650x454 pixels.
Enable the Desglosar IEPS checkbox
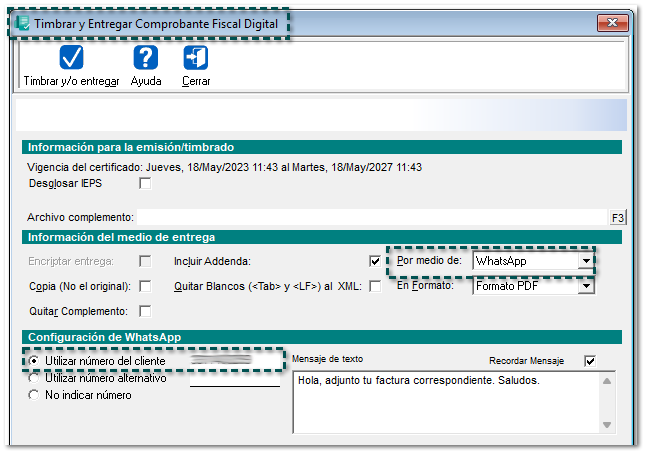[x=146, y=184]
